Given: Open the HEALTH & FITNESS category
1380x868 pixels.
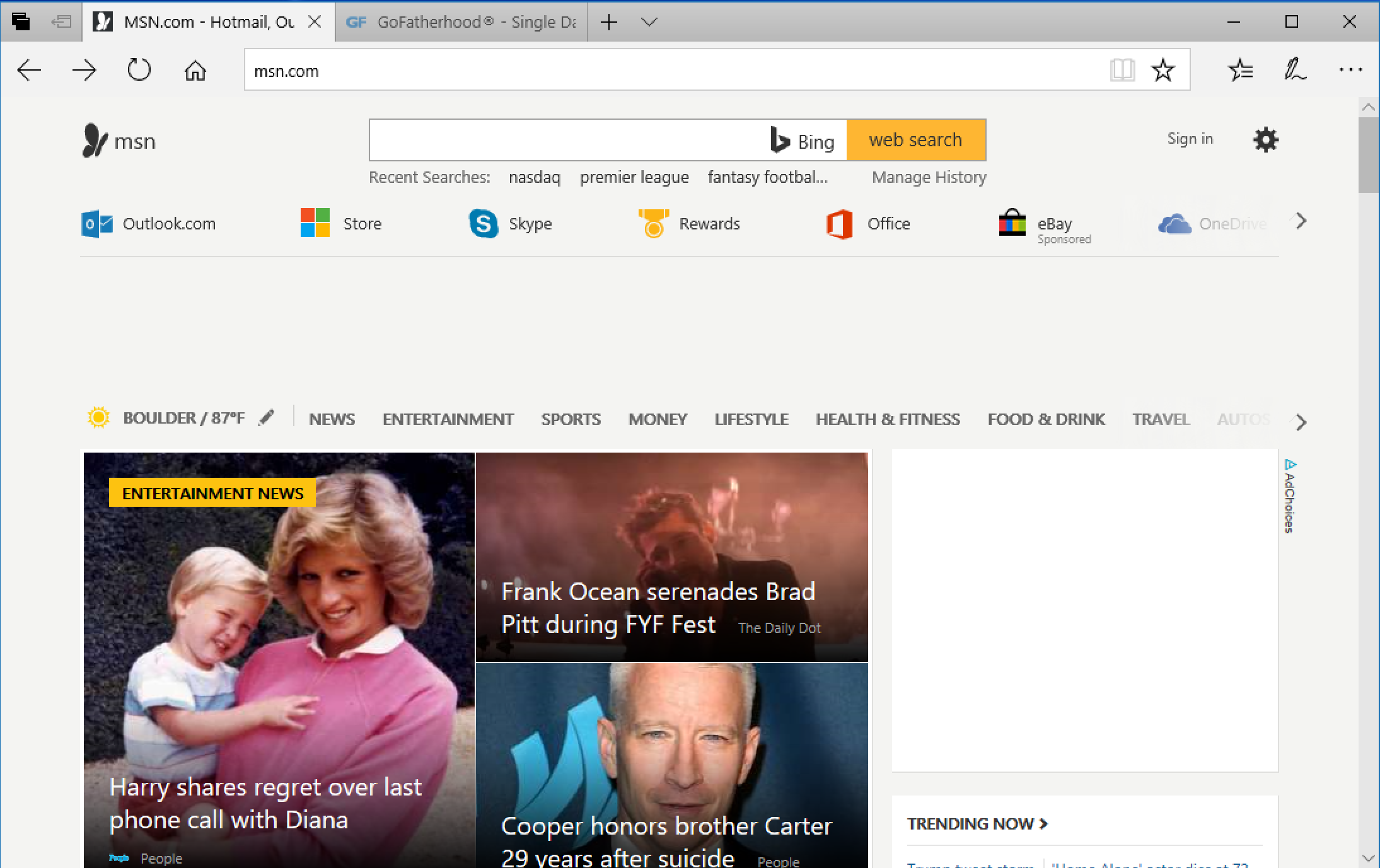Looking at the screenshot, I should click(x=888, y=419).
